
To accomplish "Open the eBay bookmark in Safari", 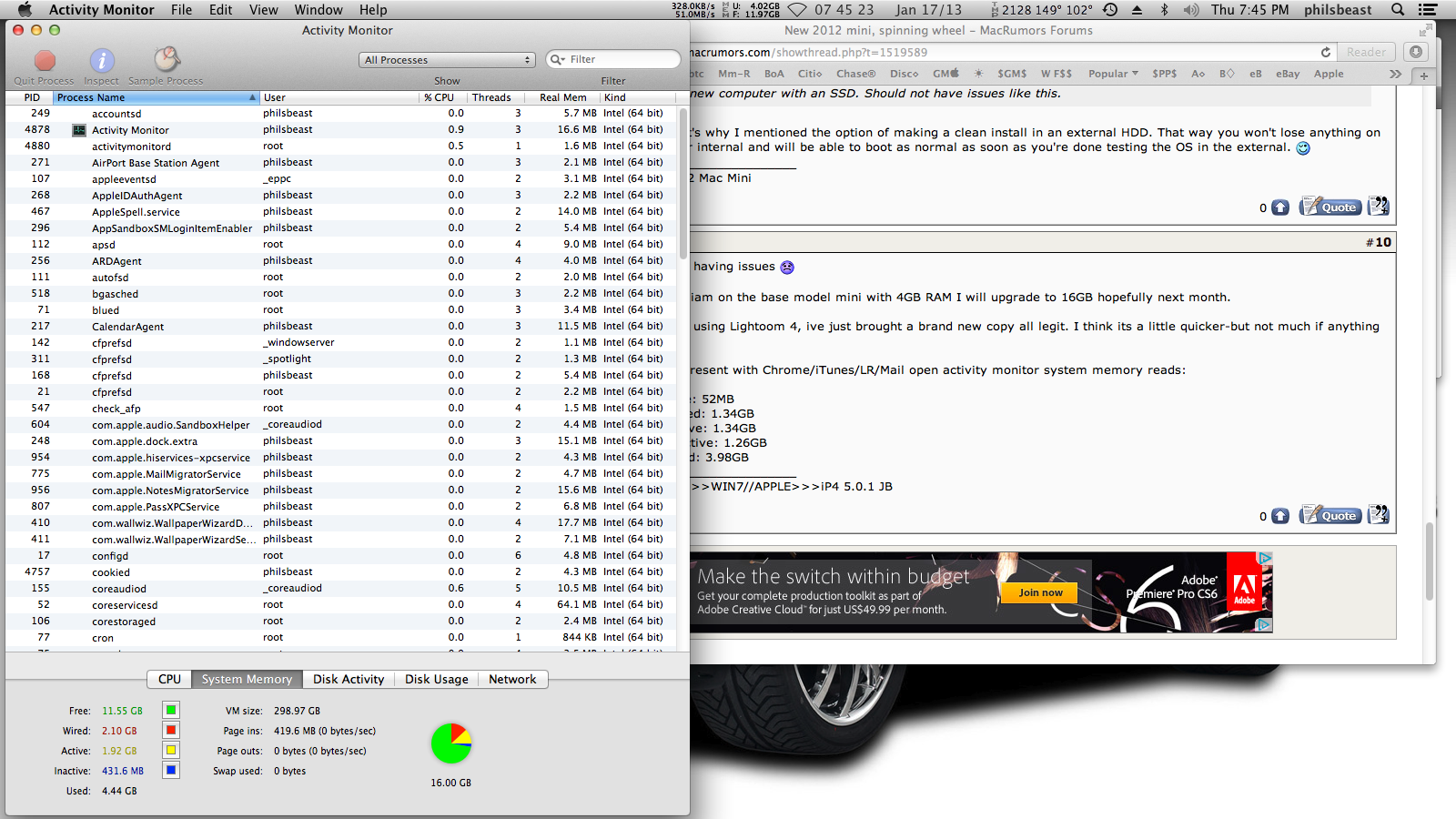I will tap(1288, 74).
